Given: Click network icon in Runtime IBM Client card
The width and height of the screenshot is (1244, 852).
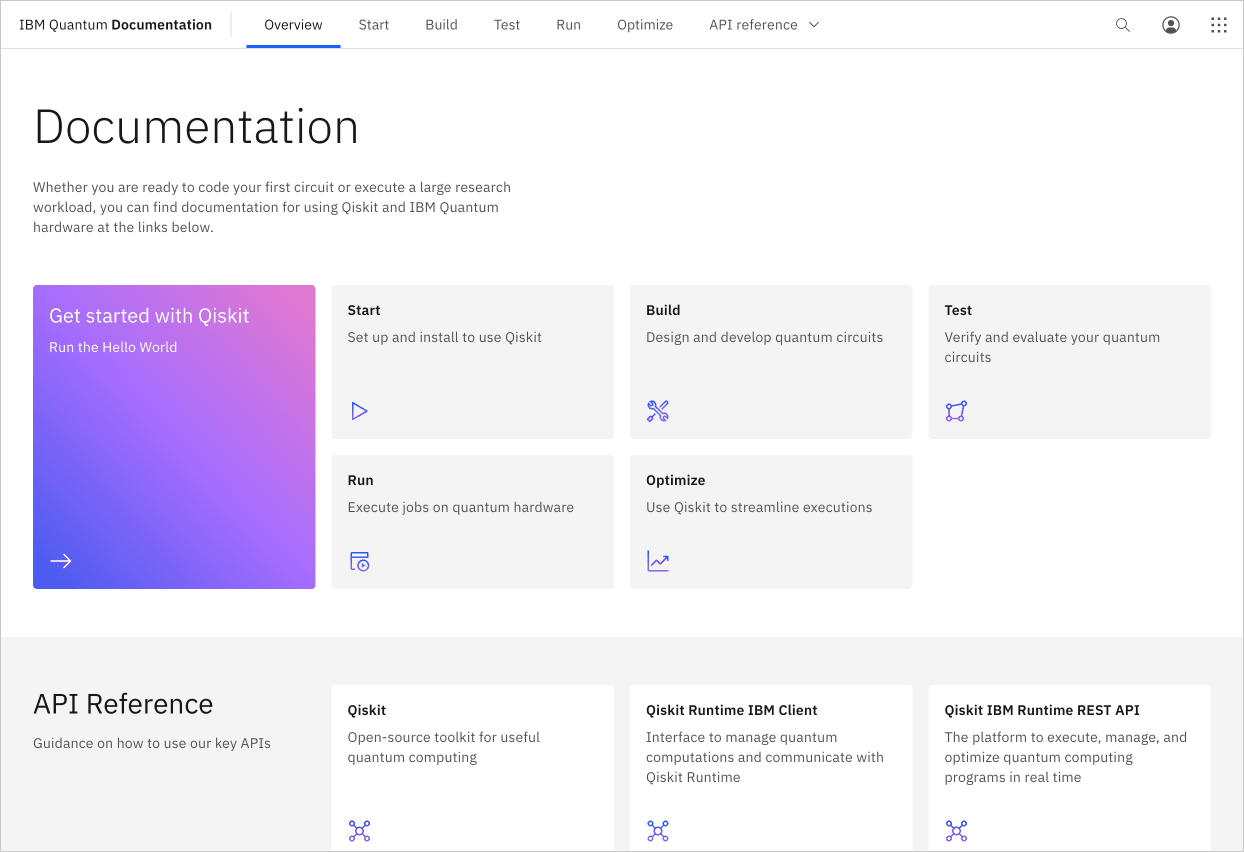Looking at the screenshot, I should click(658, 831).
